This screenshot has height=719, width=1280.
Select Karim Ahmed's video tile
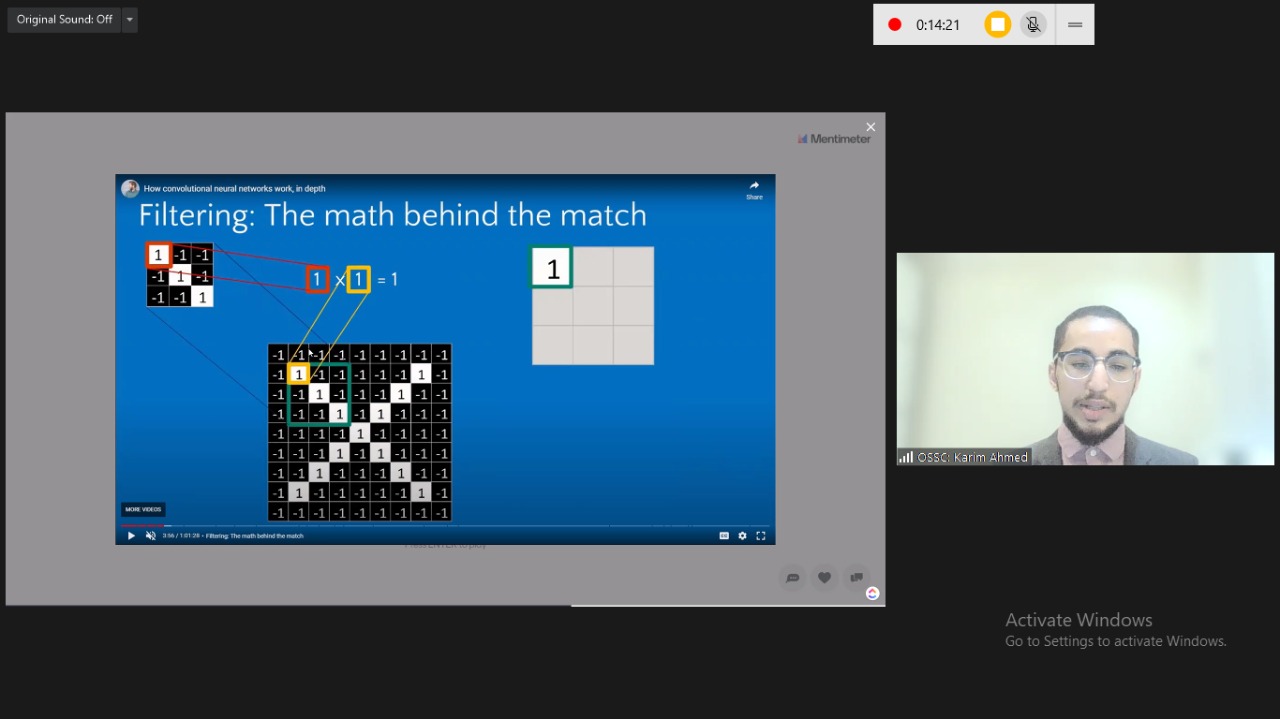[x=1085, y=359]
